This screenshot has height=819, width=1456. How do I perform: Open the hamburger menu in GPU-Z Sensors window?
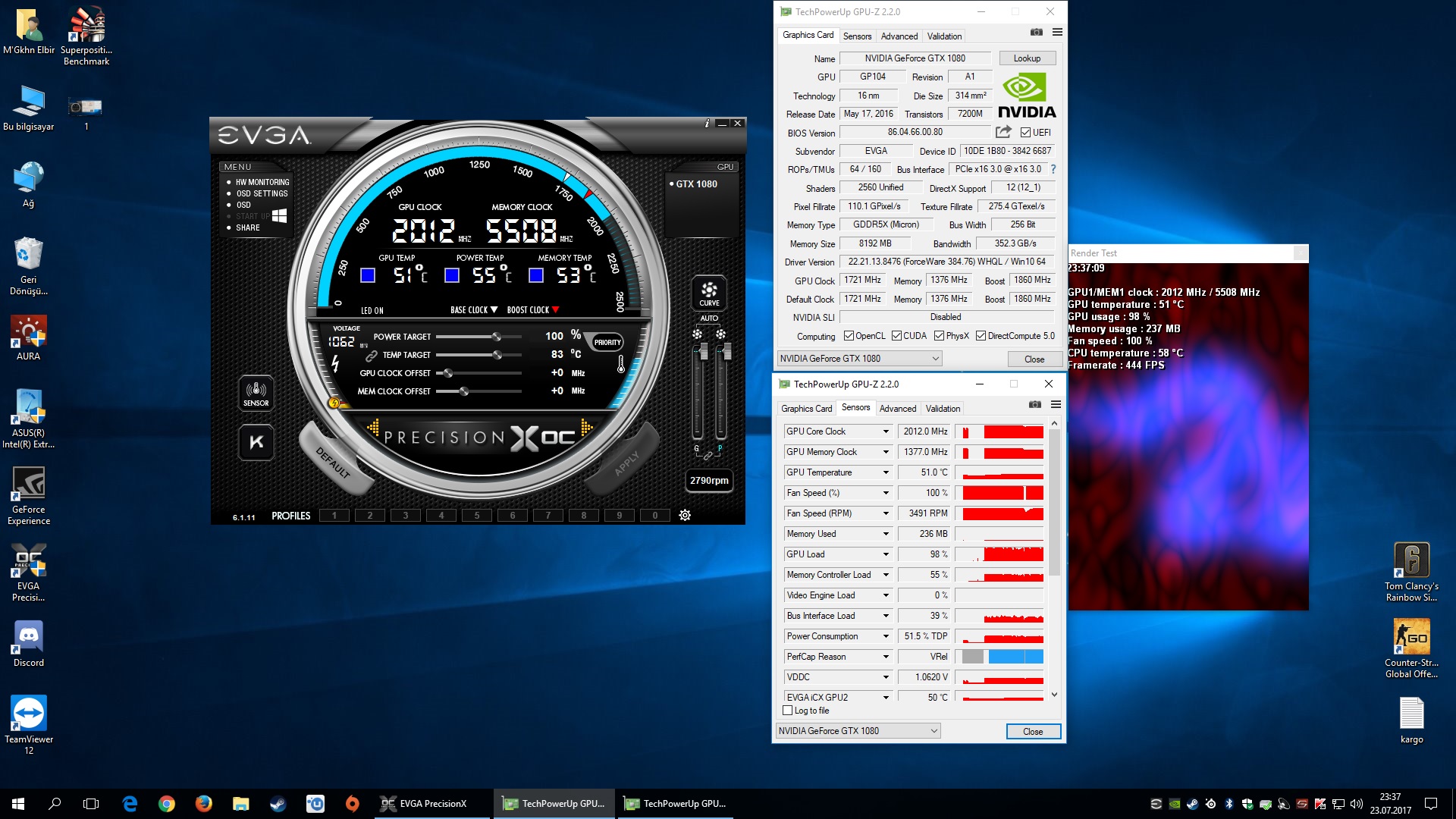(x=1056, y=404)
